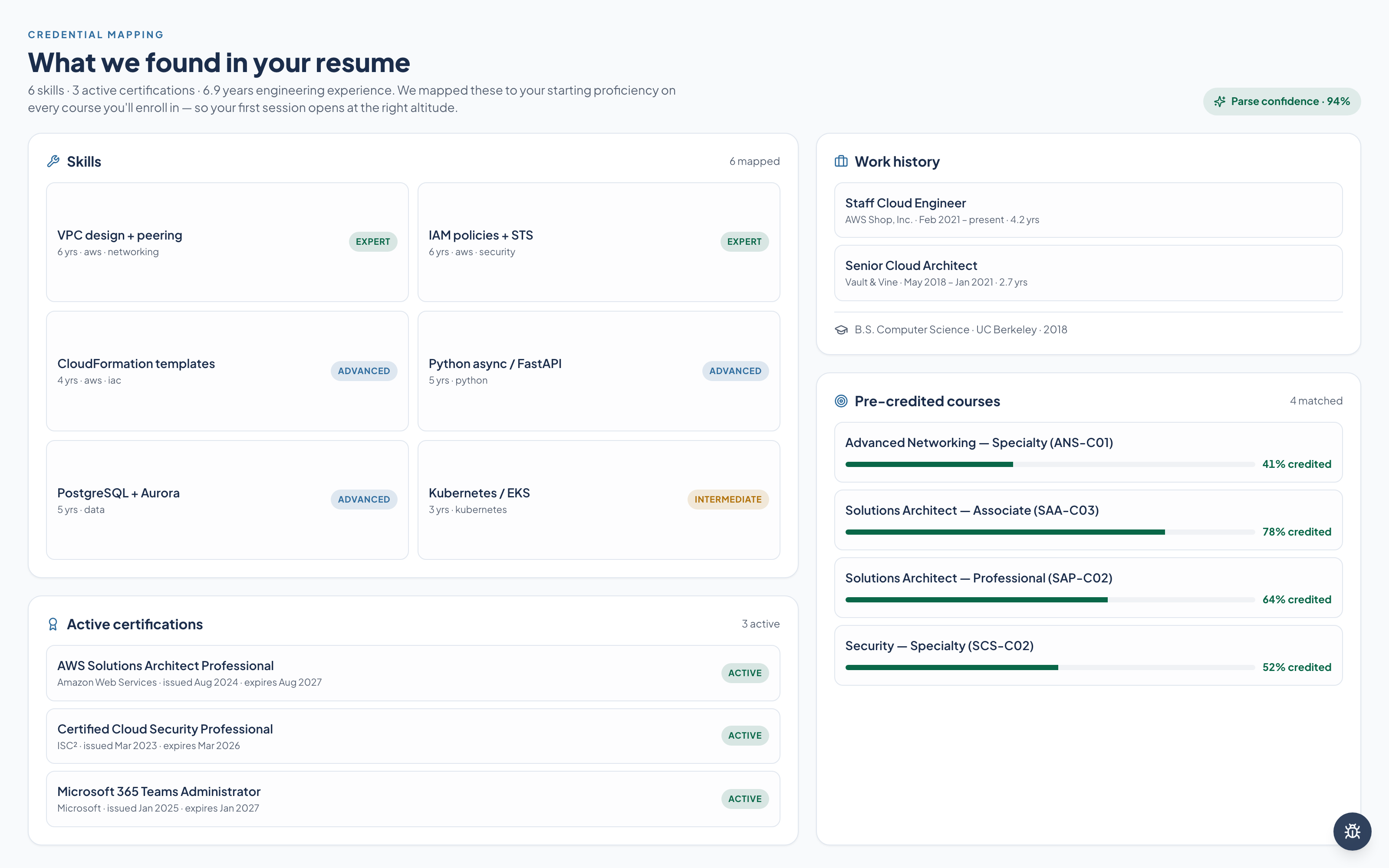Viewport: 1389px width, 868px height.
Task: Open the Senior Cloud Architect work entry
Action: pos(1088,273)
